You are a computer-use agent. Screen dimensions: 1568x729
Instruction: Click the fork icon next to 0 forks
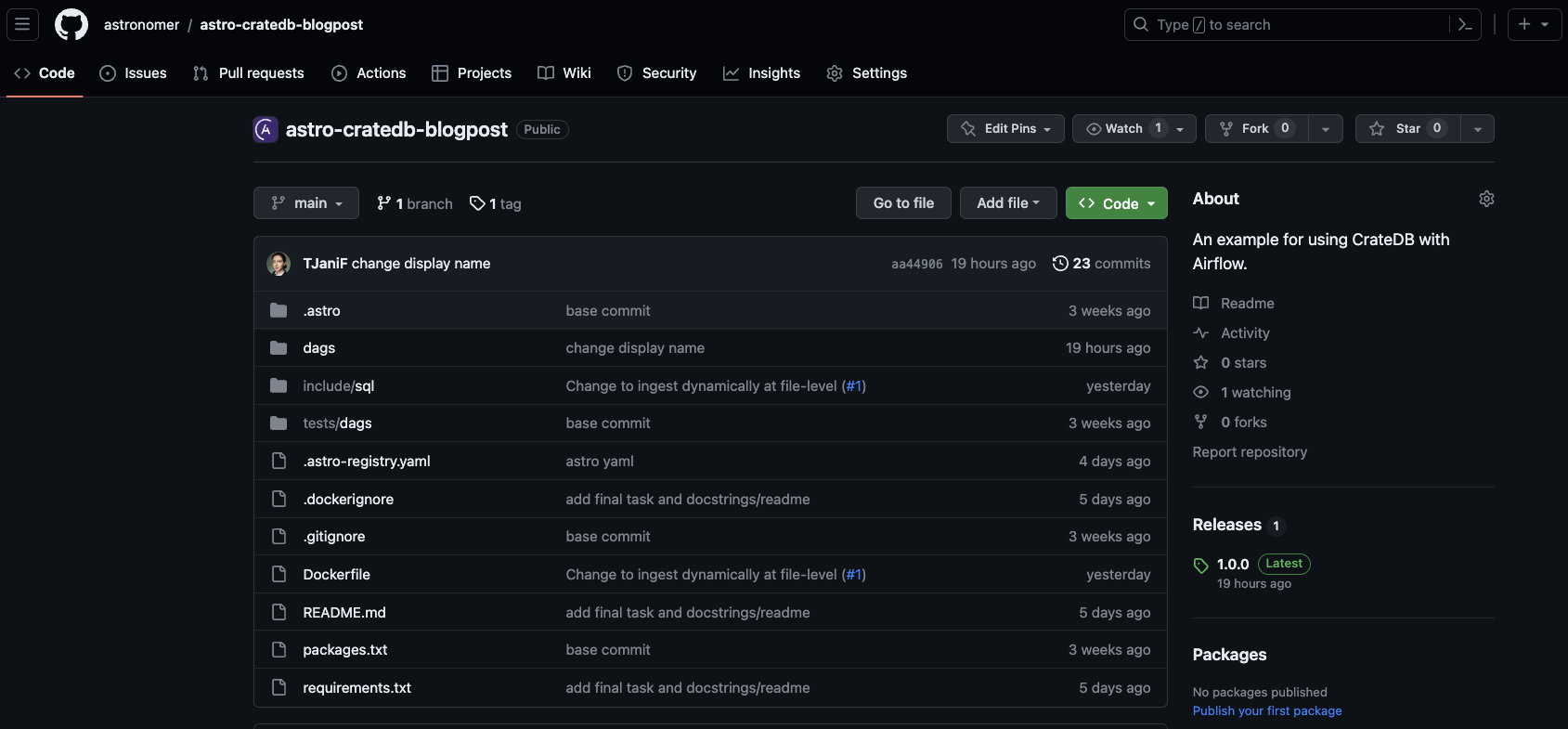click(1201, 422)
